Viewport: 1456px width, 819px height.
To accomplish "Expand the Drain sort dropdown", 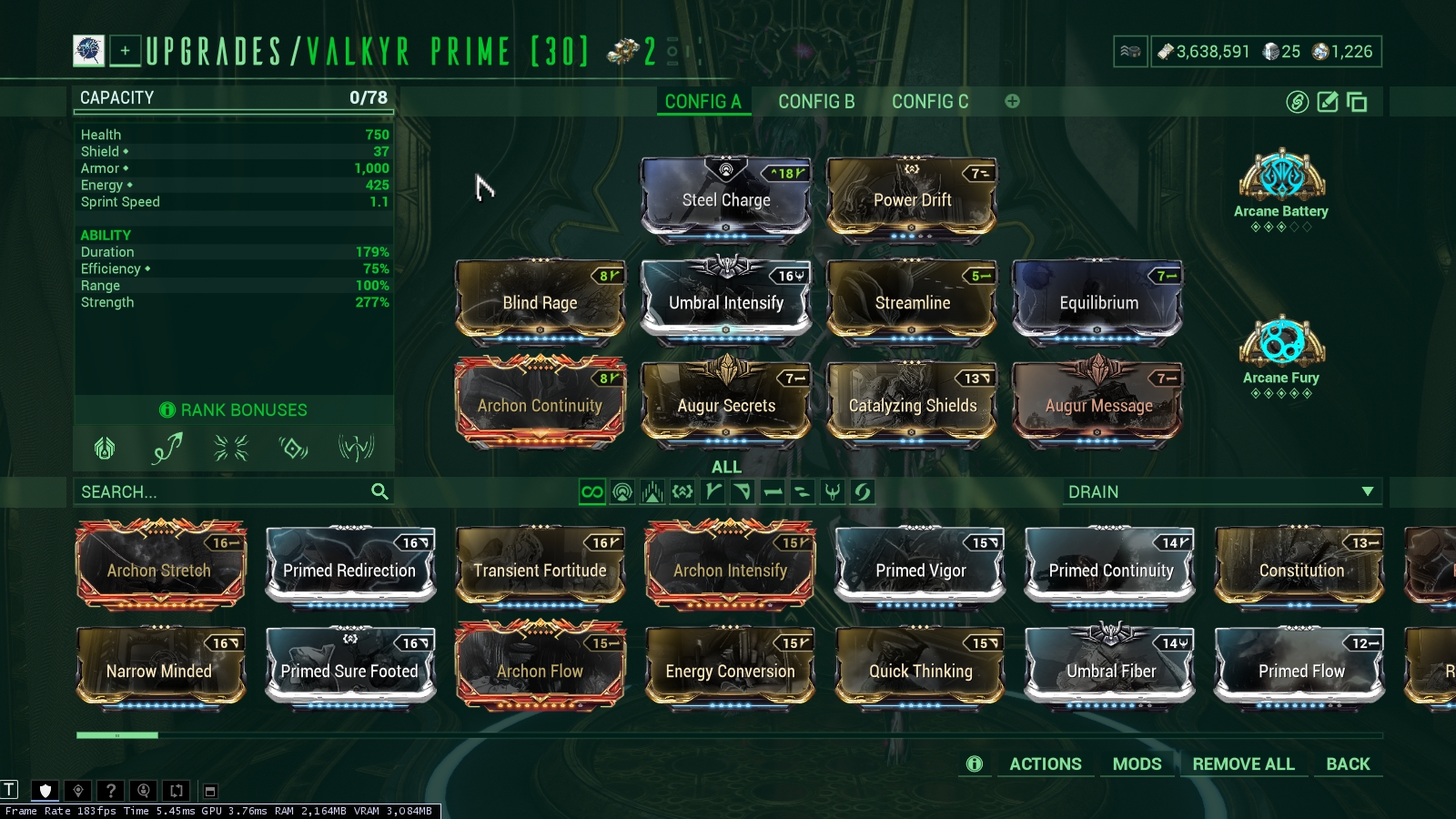I will point(1222,491).
